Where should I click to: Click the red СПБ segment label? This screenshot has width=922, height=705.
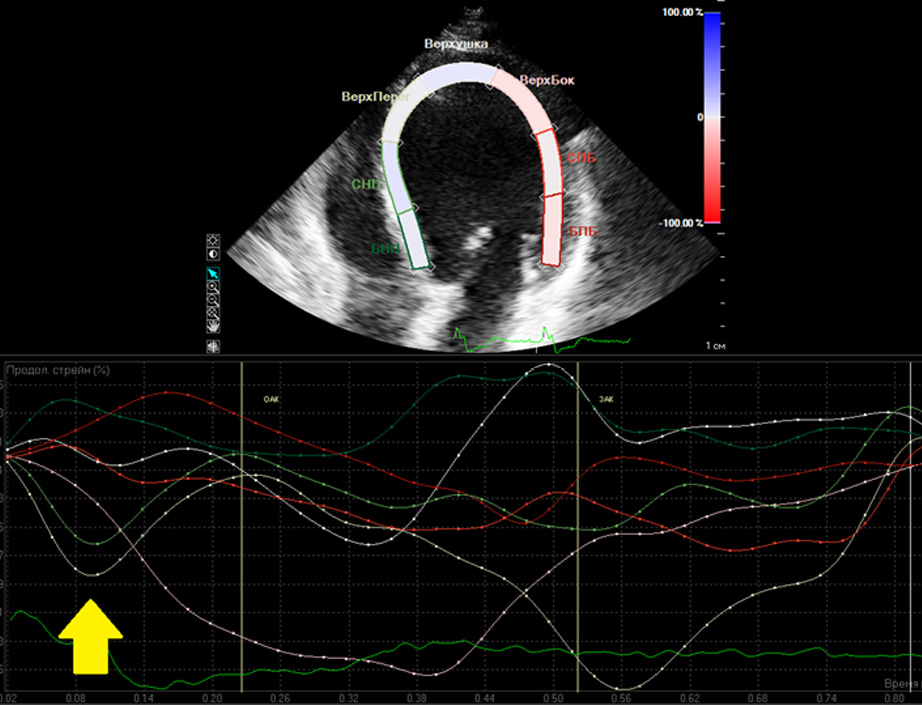click(x=581, y=159)
